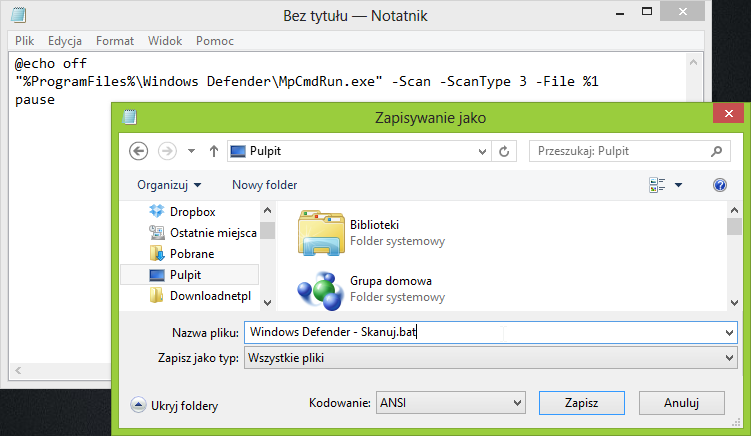The width and height of the screenshot is (751, 436).
Task: Click Notatnik horizontal scrollbar left arrow
Action: [18, 370]
